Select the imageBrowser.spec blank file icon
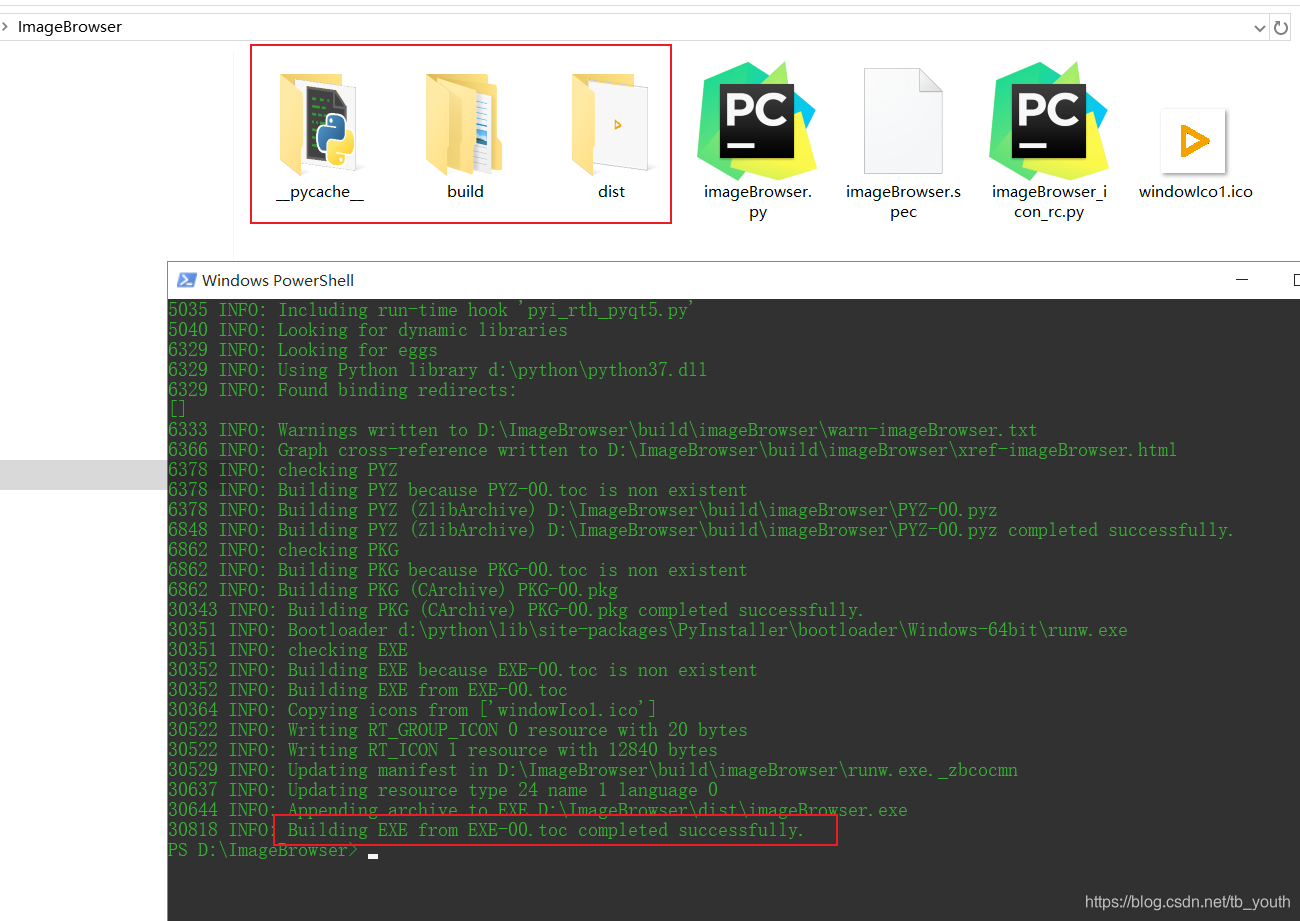This screenshot has width=1300, height=921. (x=903, y=122)
